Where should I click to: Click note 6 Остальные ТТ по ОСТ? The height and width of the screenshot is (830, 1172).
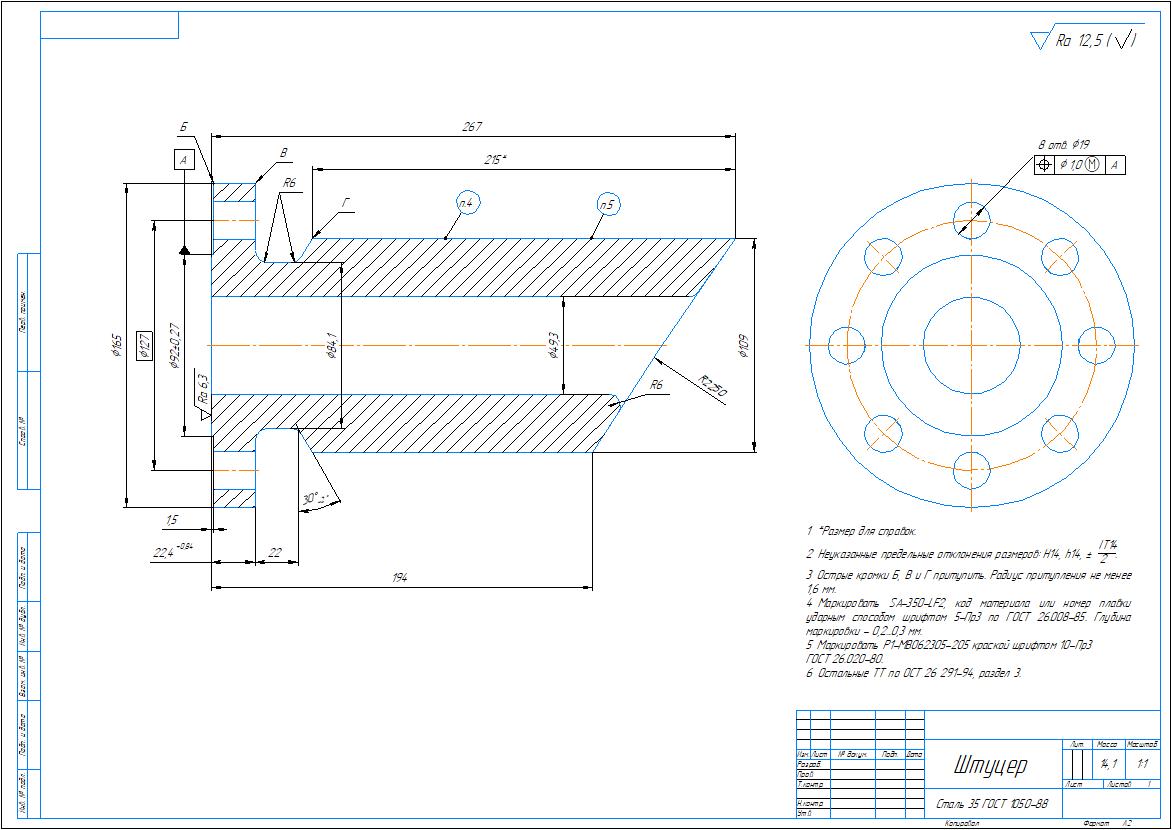[x=914, y=672]
